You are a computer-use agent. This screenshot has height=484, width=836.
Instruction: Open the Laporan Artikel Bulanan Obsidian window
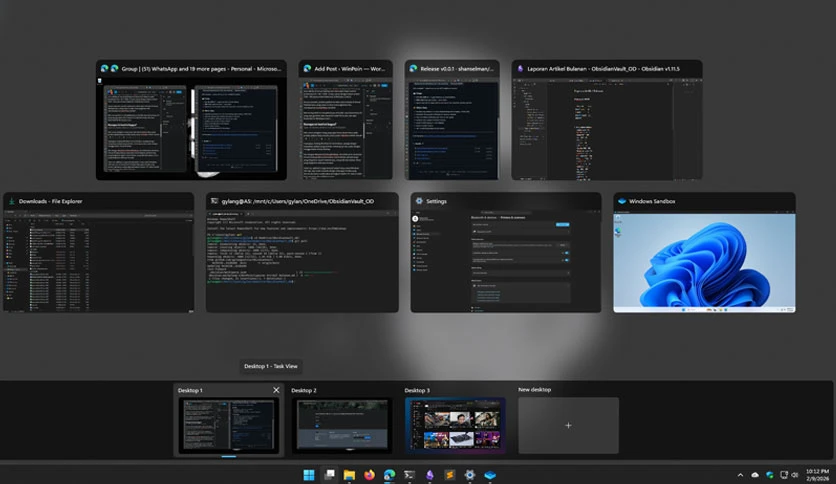607,120
